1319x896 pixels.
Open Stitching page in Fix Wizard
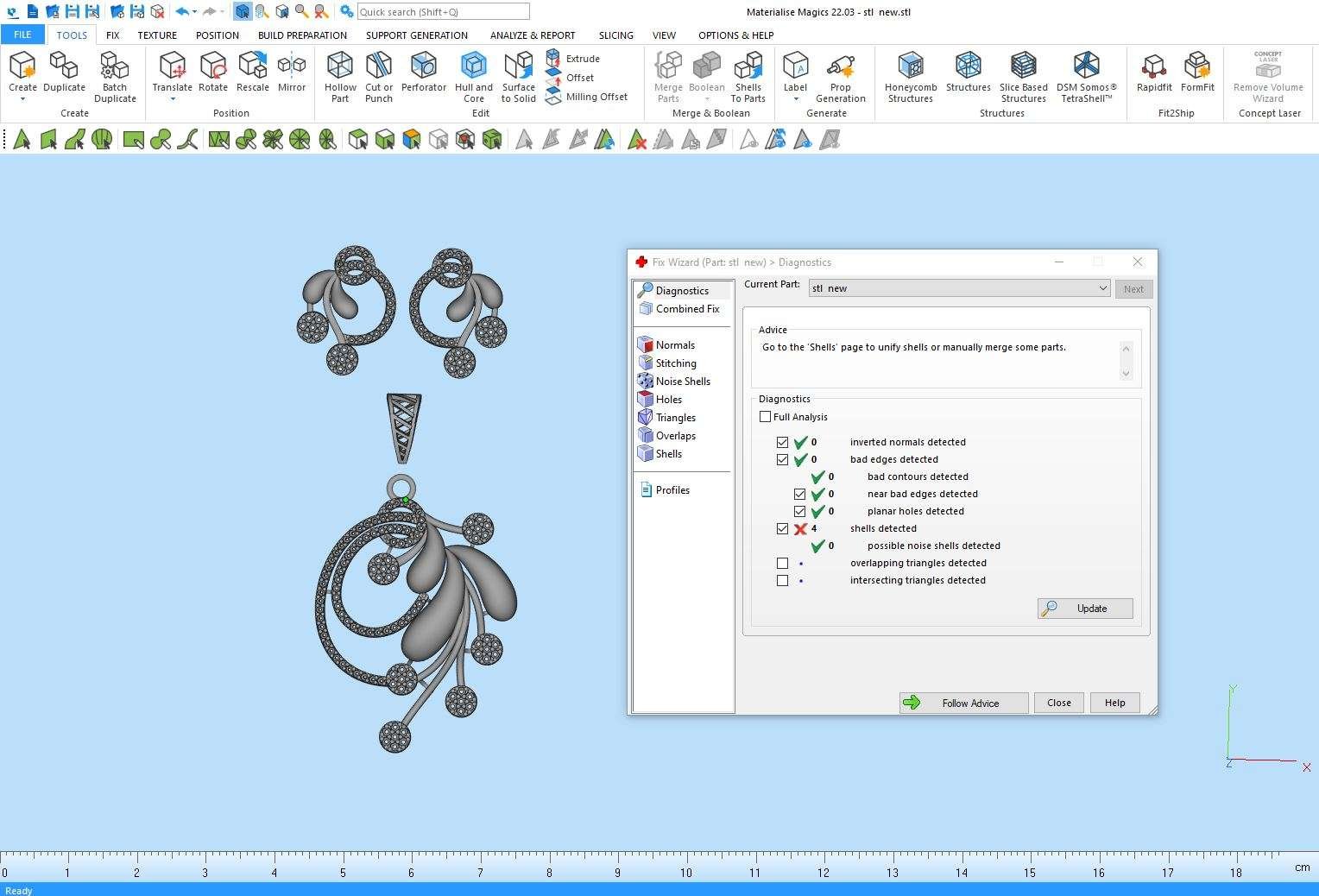click(x=675, y=363)
